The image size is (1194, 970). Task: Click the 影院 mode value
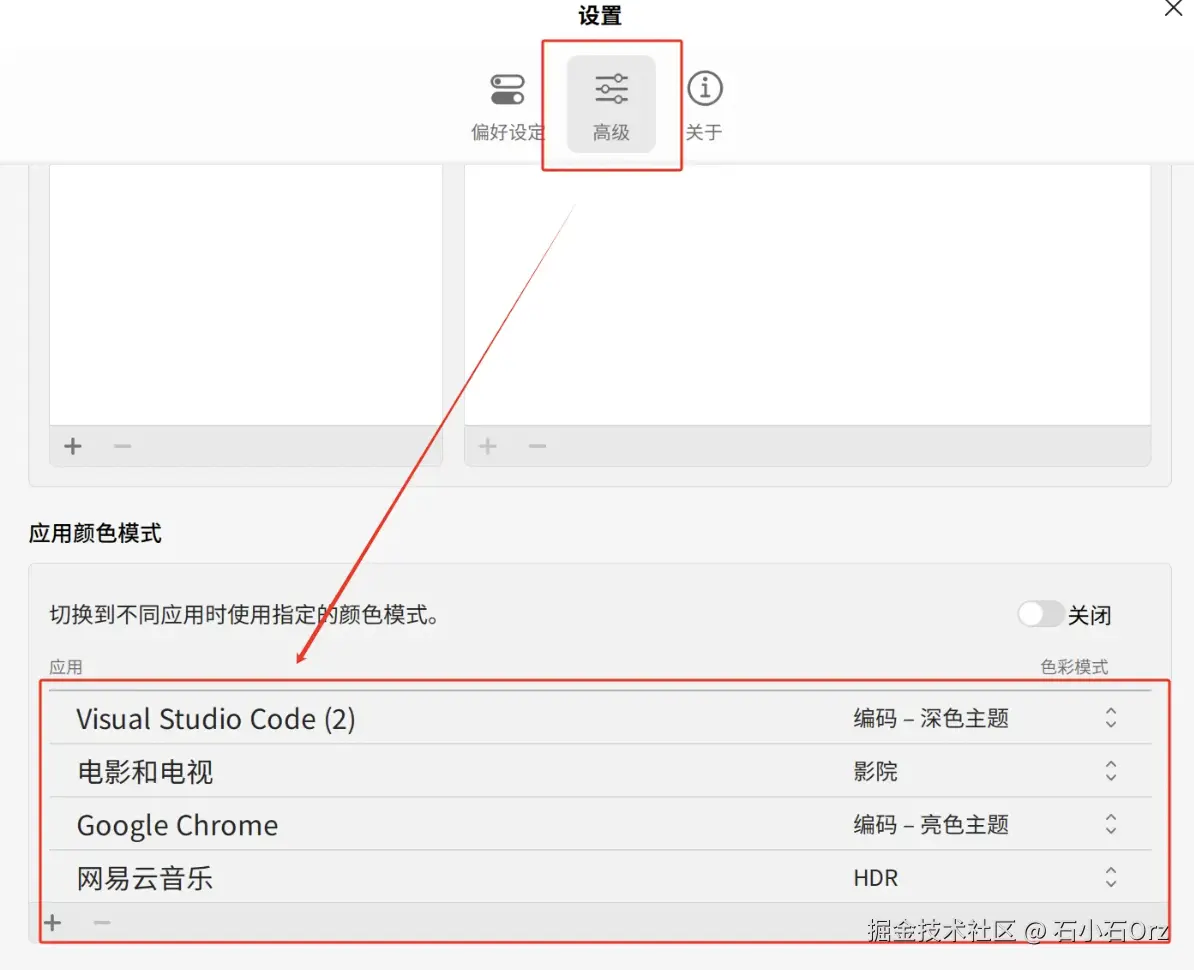click(876, 771)
